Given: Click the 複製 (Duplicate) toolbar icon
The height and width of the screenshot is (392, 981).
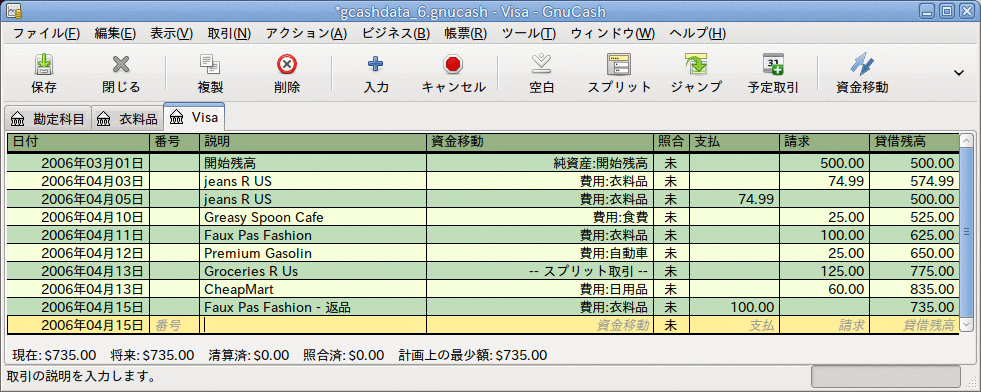Looking at the screenshot, I should tap(210, 64).
